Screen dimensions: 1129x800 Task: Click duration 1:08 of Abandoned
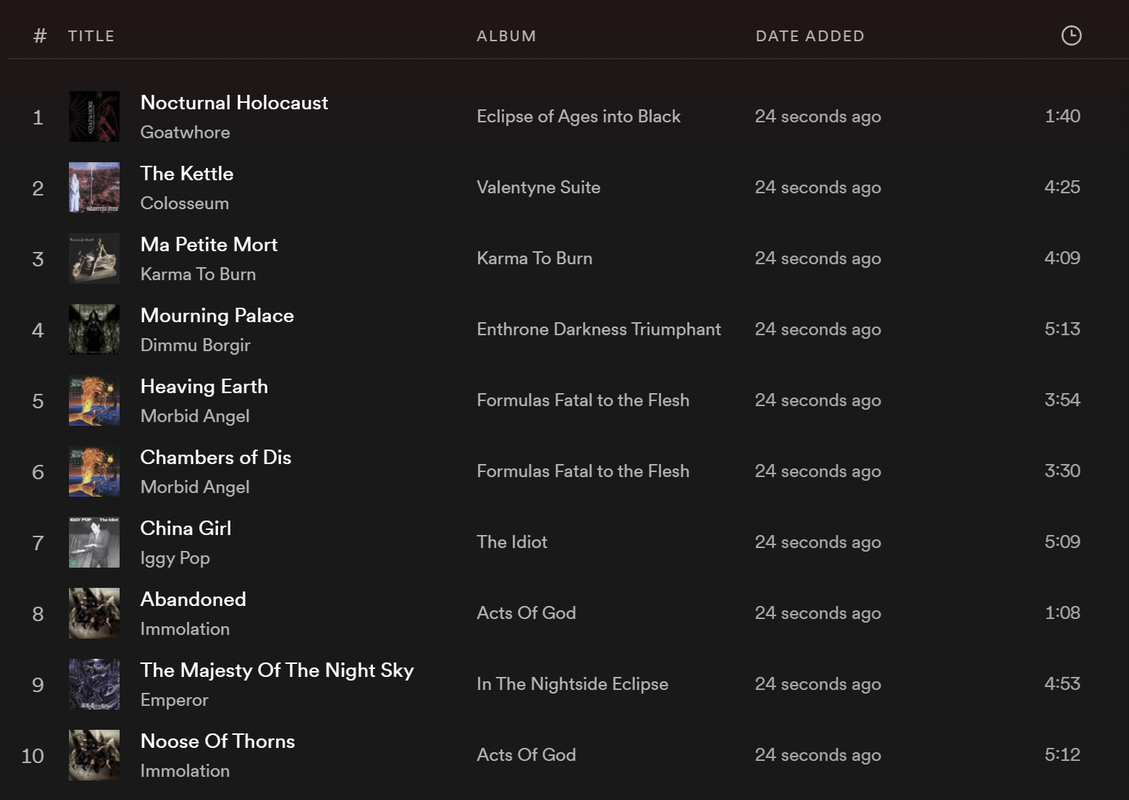click(x=1062, y=613)
